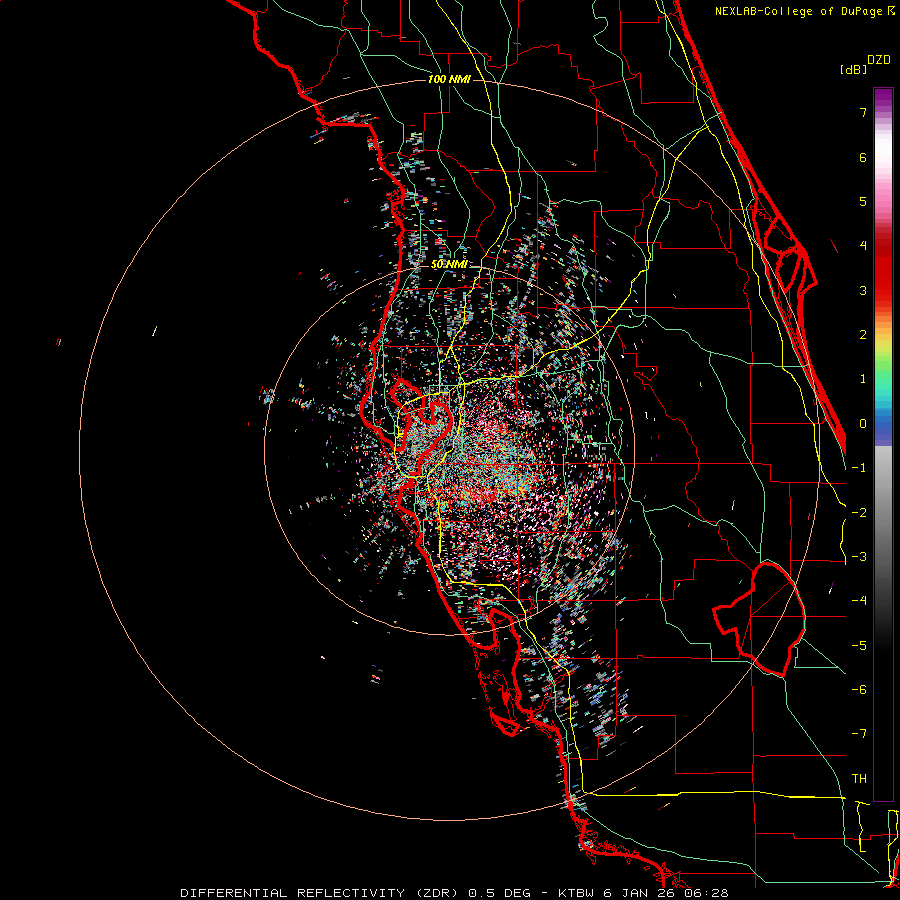
Task: Click legend scale value -4
Action: [859, 601]
